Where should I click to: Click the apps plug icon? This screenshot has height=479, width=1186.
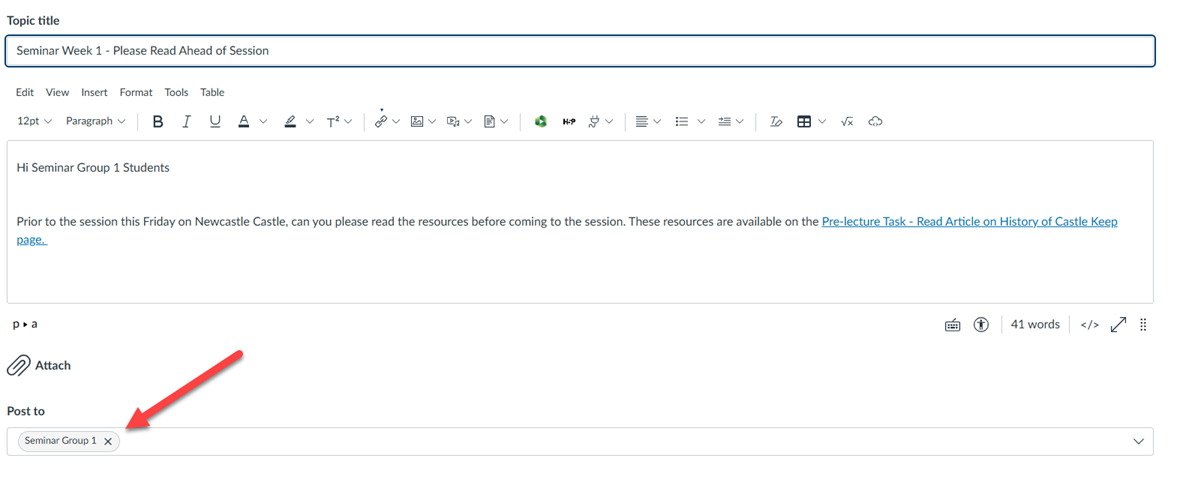(x=595, y=121)
